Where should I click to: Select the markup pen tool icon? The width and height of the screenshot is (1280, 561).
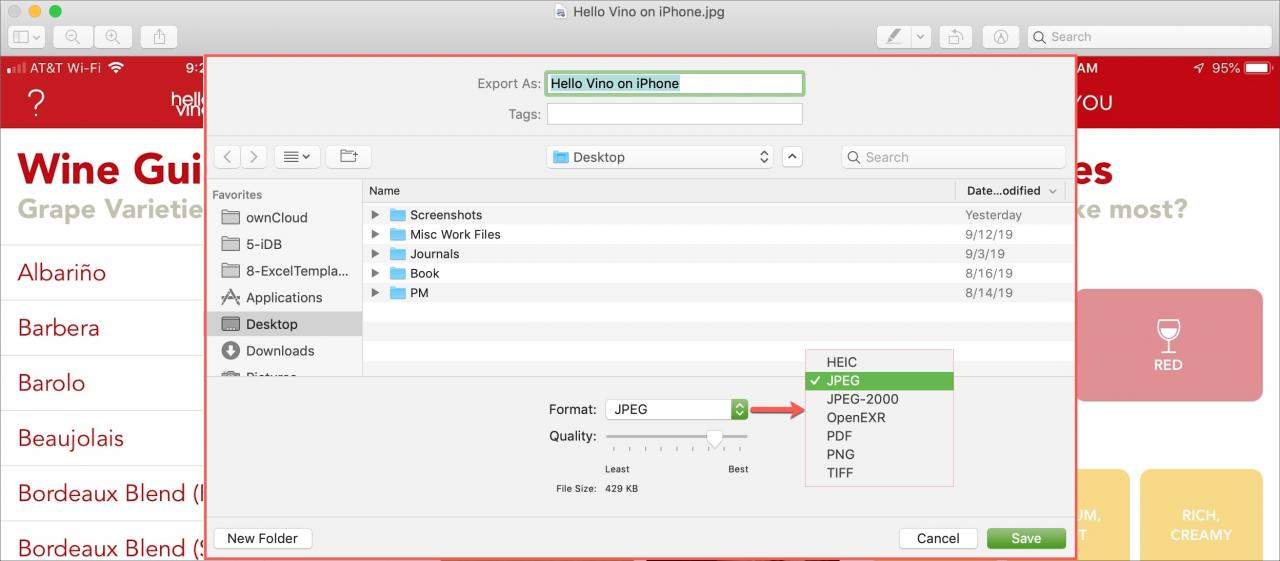[x=894, y=37]
